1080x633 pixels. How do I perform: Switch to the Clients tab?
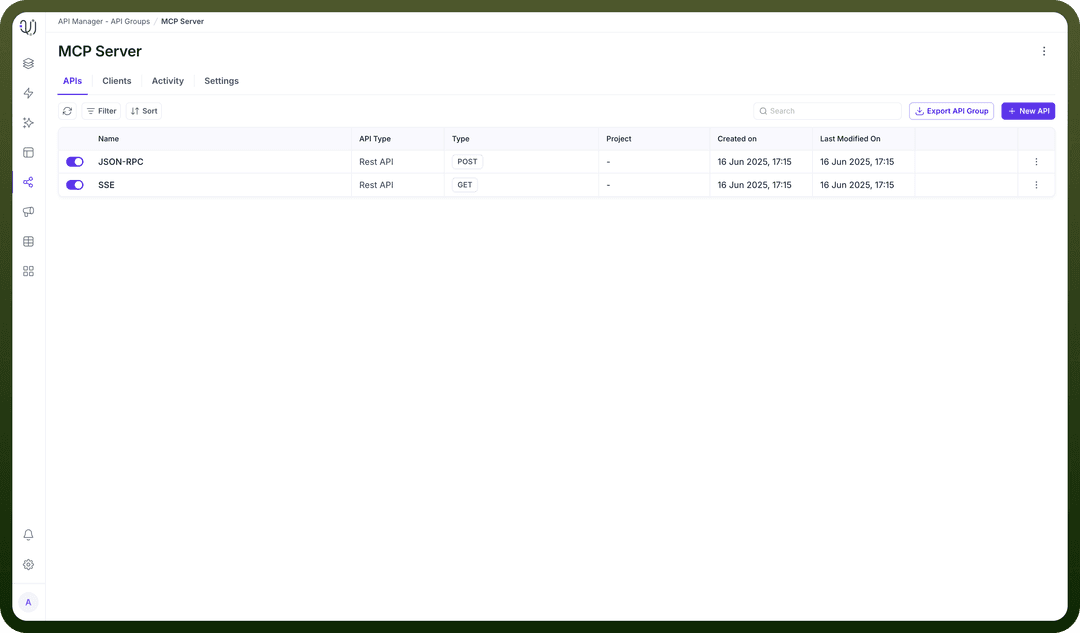(x=116, y=81)
